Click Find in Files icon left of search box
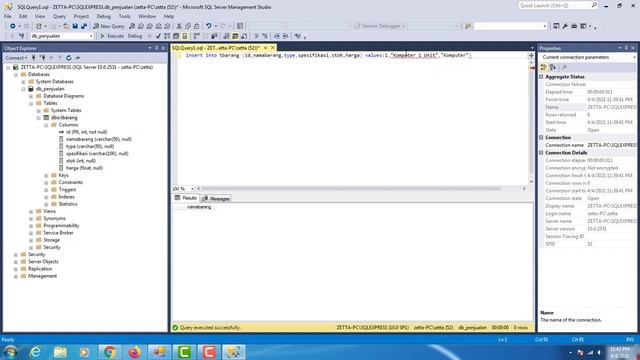 [468, 26]
